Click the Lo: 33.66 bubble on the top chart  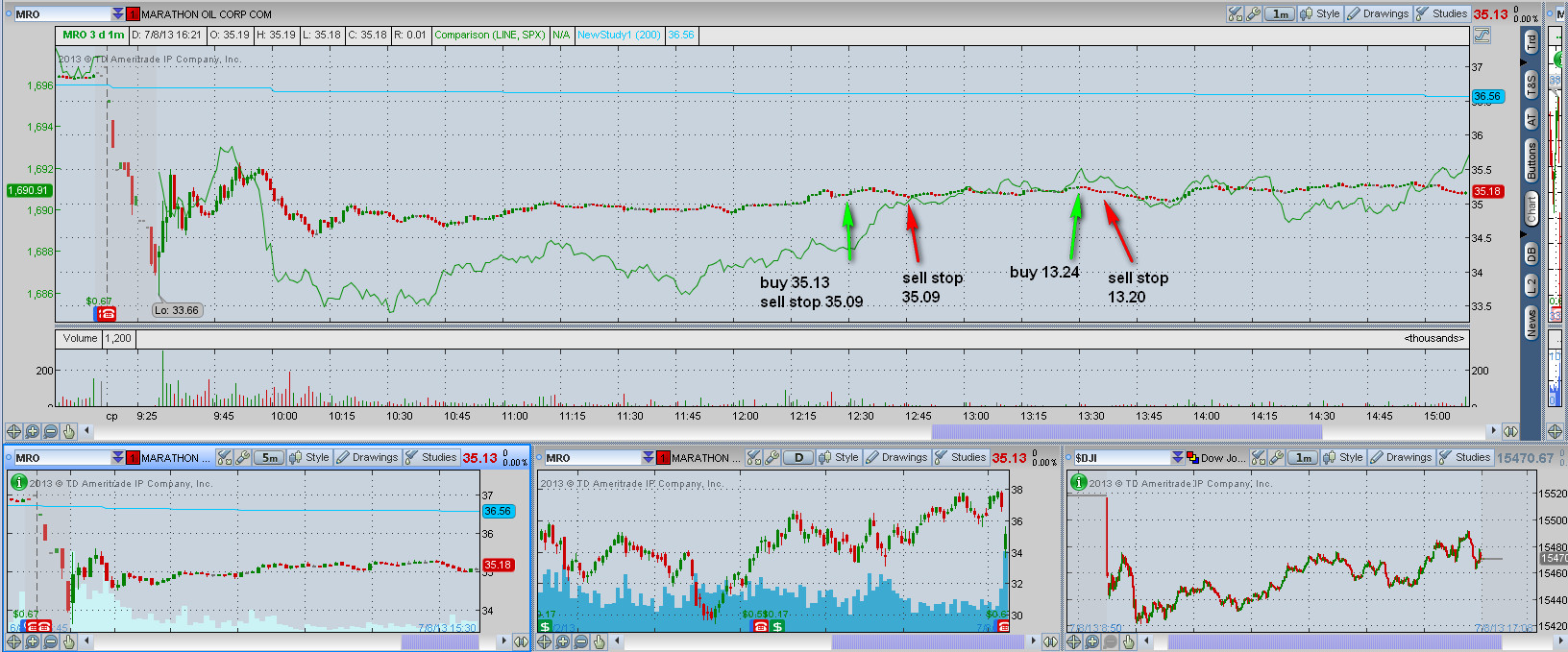[178, 310]
